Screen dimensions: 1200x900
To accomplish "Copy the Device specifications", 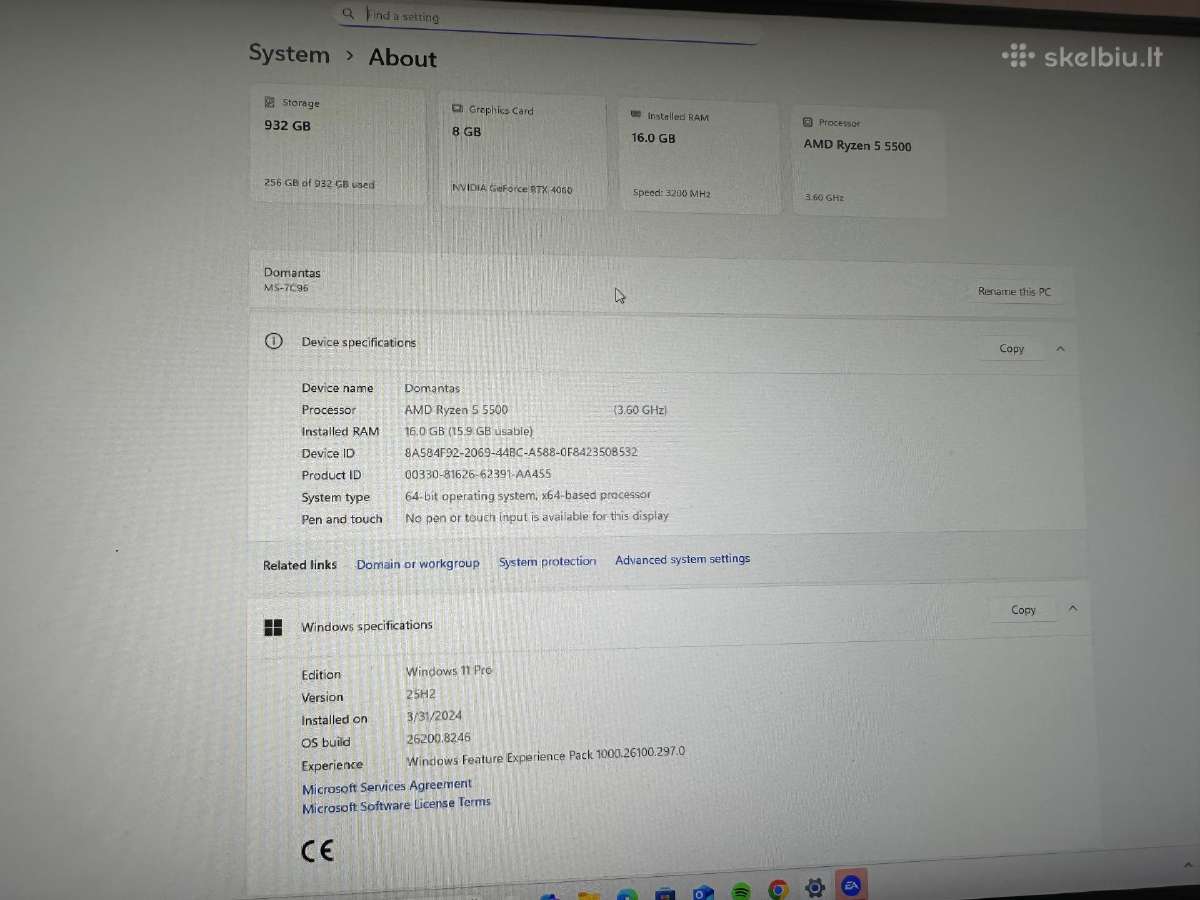I will click(1012, 348).
